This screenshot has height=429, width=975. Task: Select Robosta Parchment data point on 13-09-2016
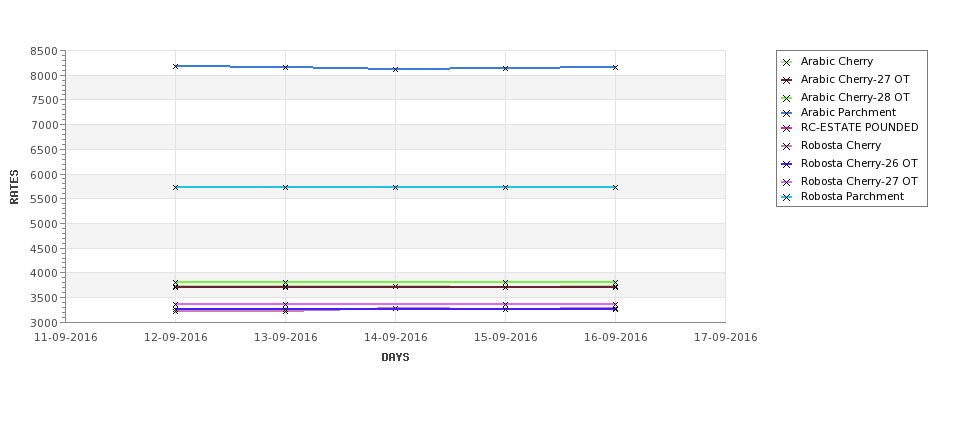click(285, 187)
